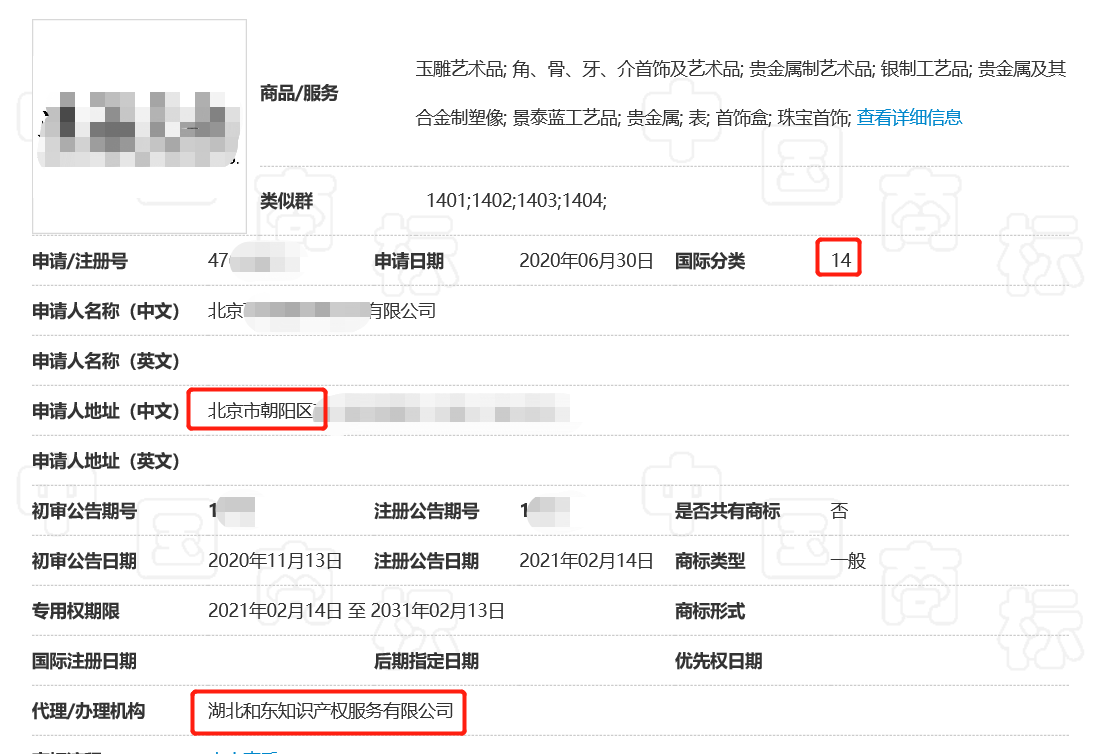Click the 申请日期 label
The image size is (1095, 754).
[409, 261]
